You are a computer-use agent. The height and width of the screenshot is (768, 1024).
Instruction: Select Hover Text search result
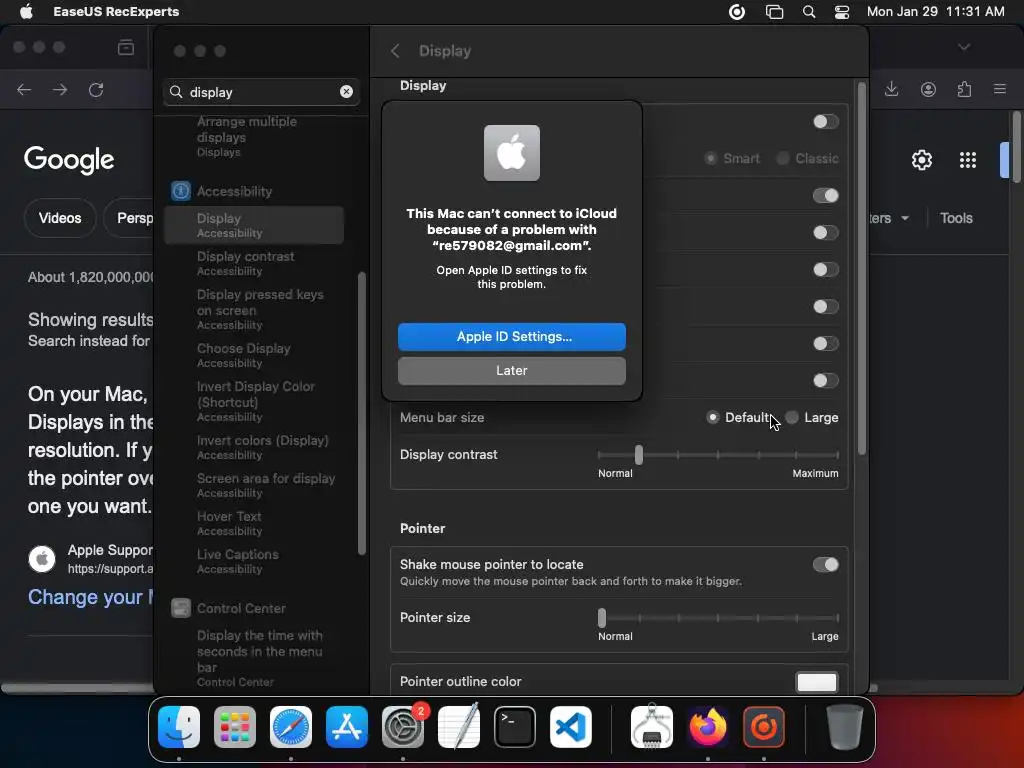coord(255,523)
